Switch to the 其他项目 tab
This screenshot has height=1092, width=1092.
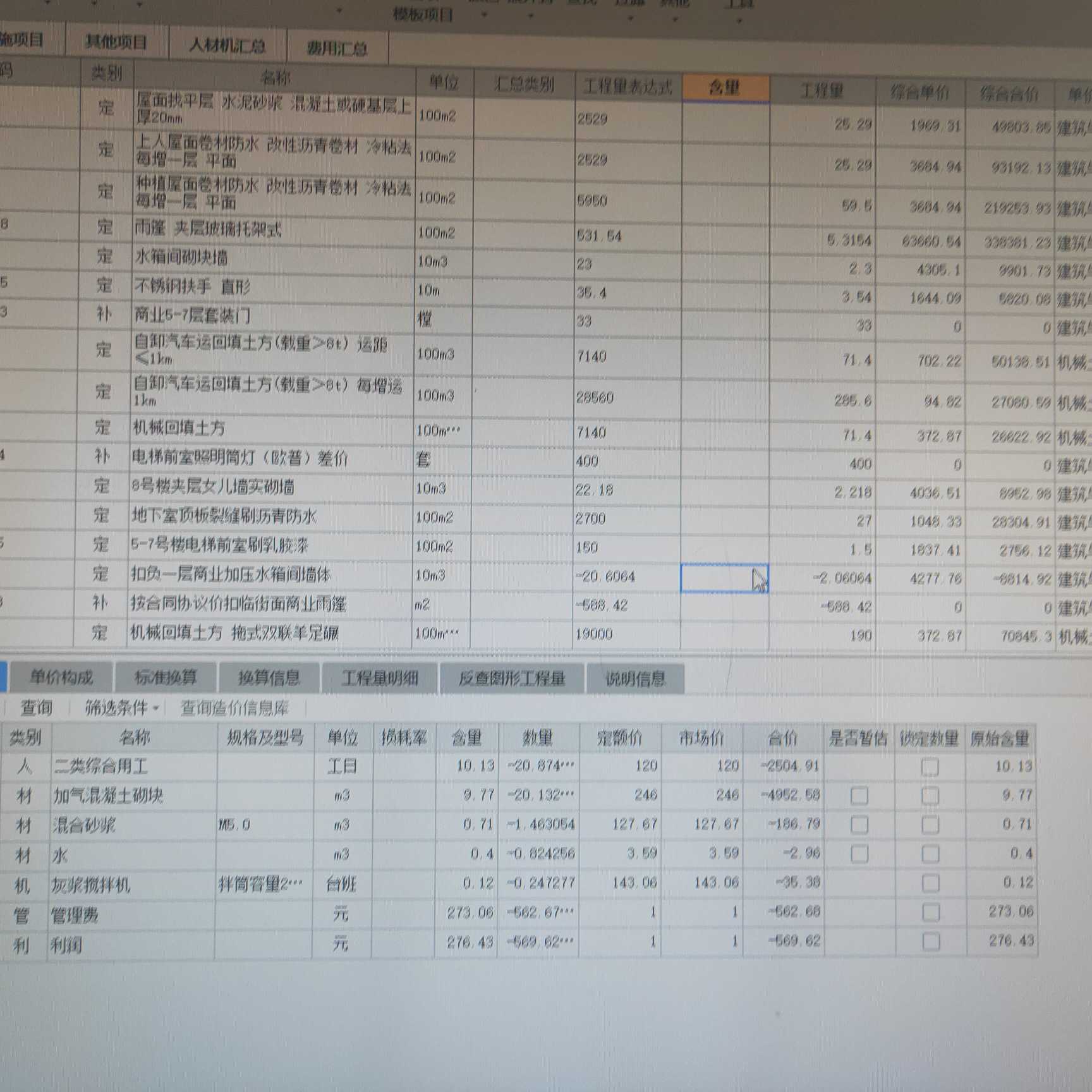coord(116,42)
